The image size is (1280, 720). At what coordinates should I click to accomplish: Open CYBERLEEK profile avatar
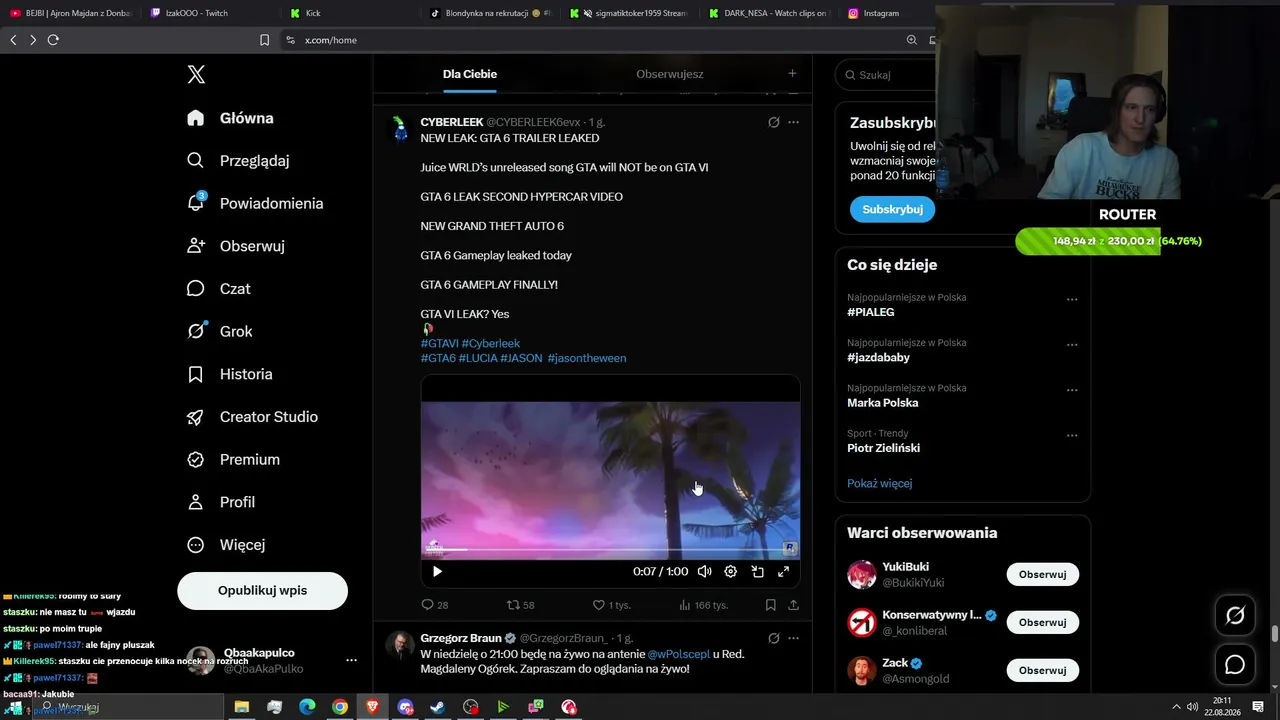coord(400,127)
